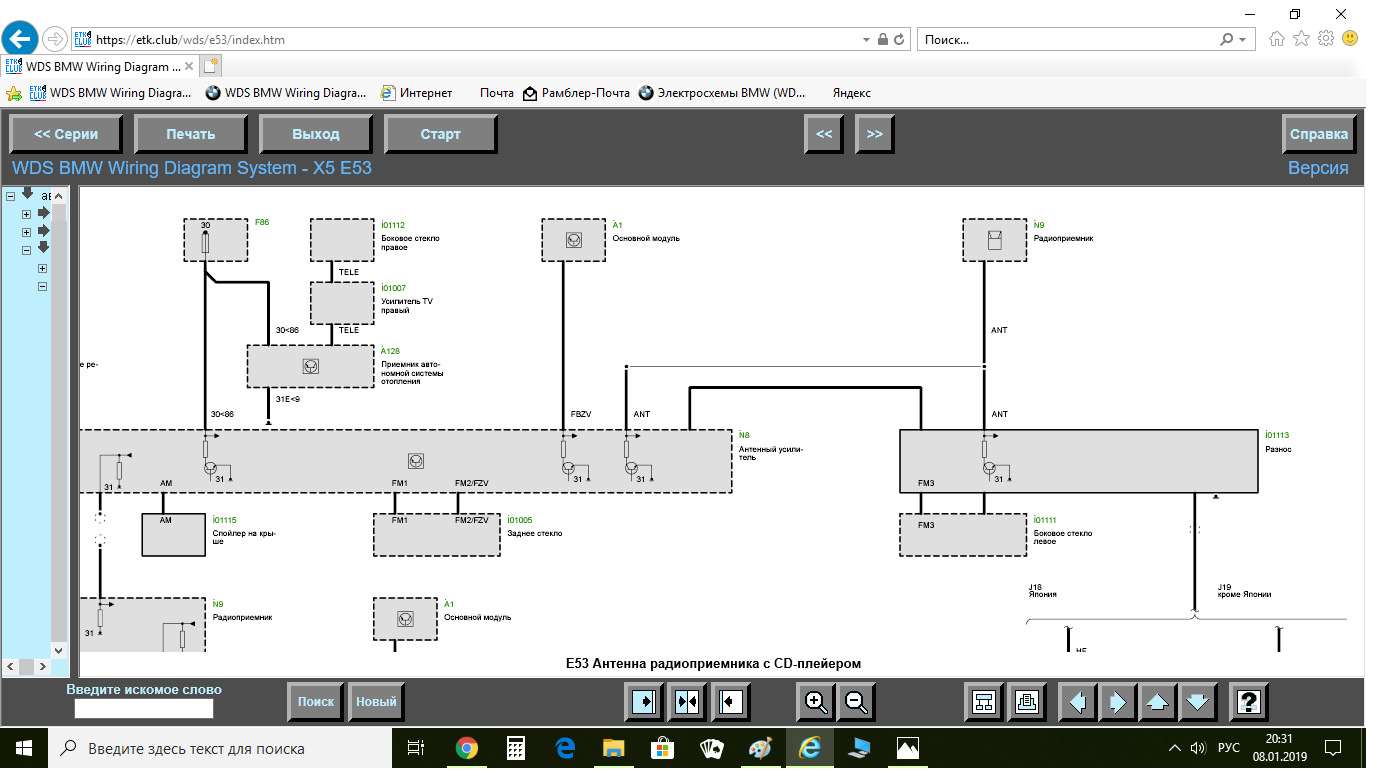Click the center-diagram view icon
Screen dimensions: 1381x777
688,702
